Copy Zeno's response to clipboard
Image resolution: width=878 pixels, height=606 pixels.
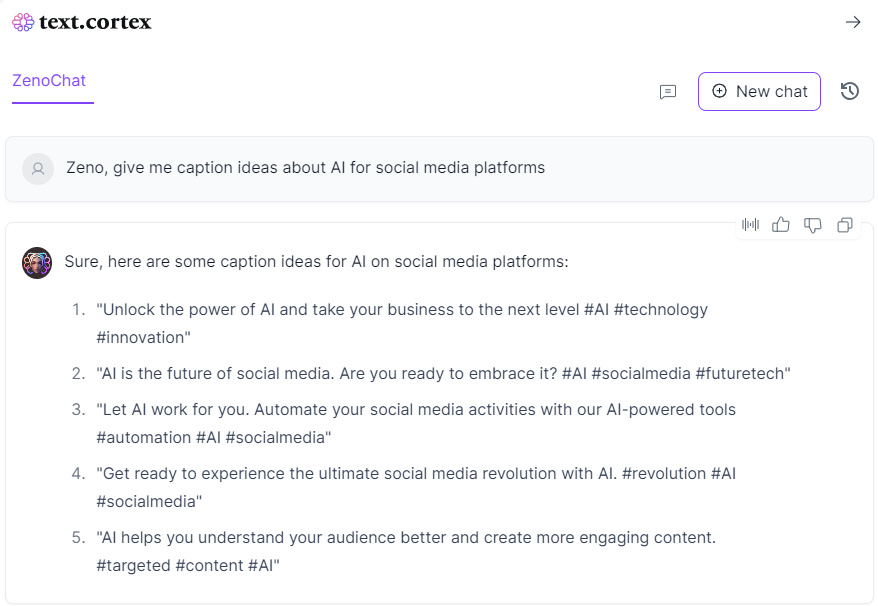[845, 225]
